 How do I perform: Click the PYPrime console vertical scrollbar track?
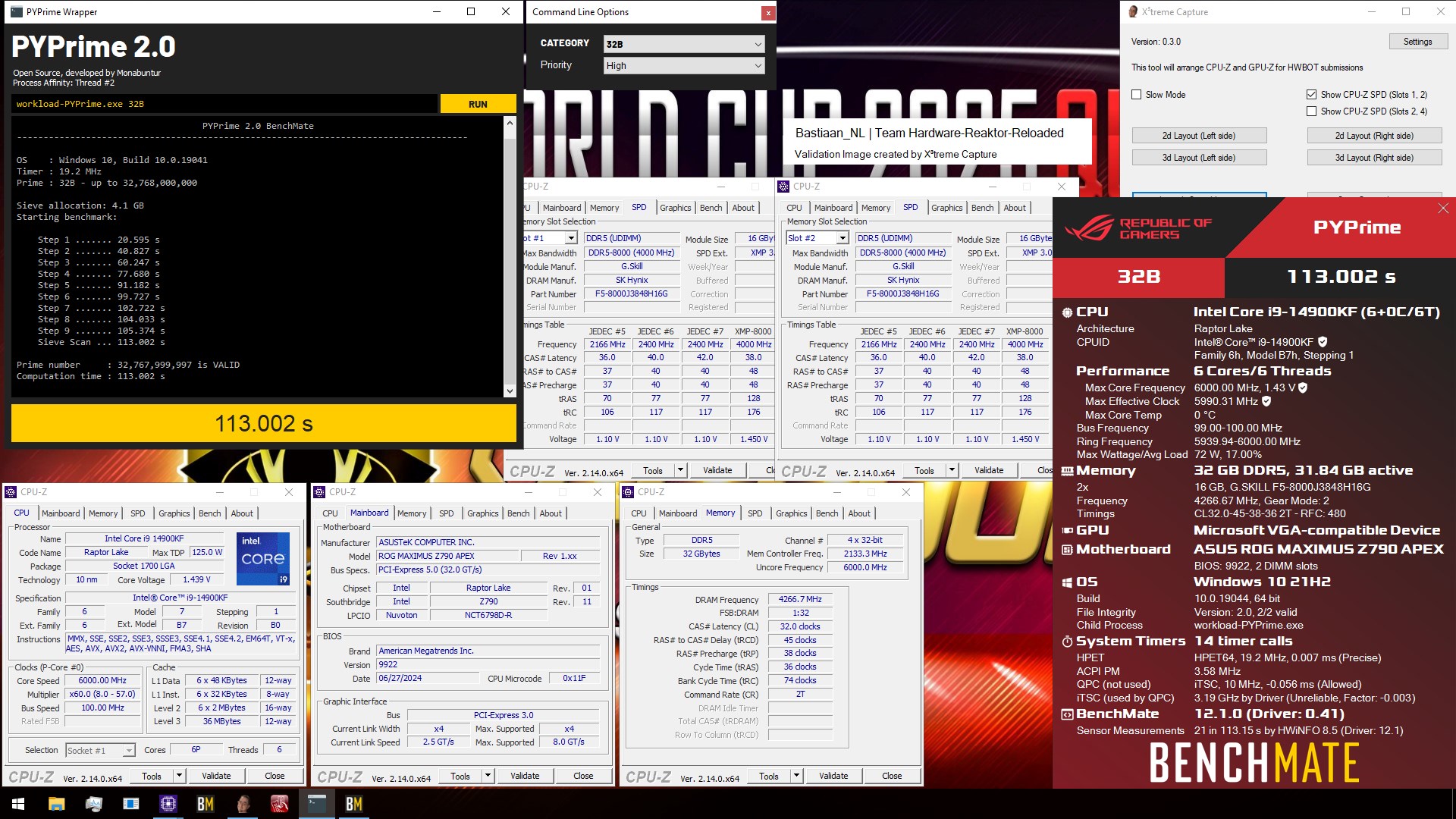coord(510,258)
